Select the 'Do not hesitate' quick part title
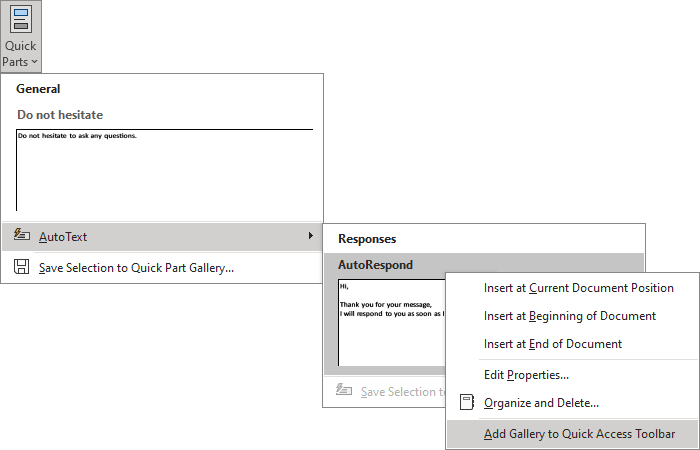Image resolution: width=700 pixels, height=450 pixels. click(x=60, y=115)
